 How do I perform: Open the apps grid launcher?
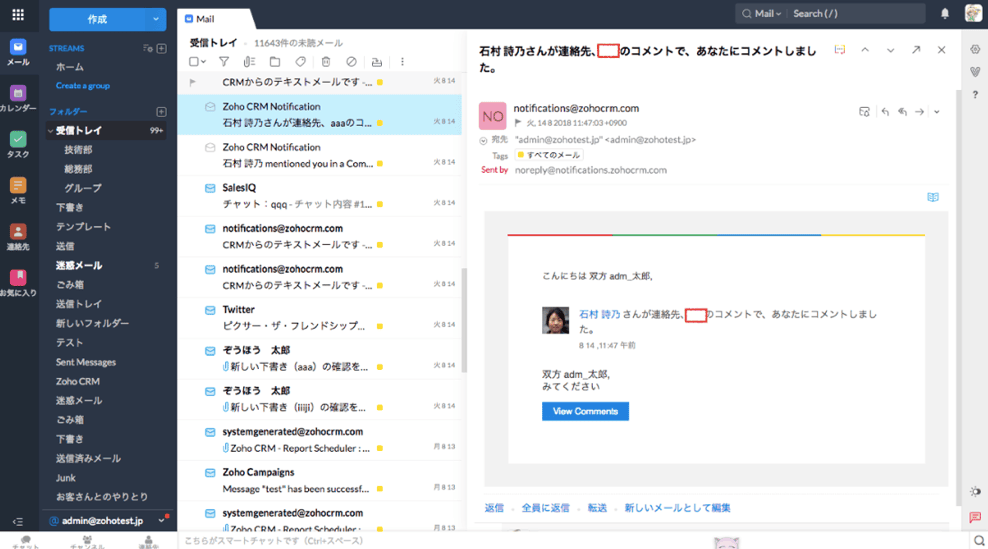18,14
